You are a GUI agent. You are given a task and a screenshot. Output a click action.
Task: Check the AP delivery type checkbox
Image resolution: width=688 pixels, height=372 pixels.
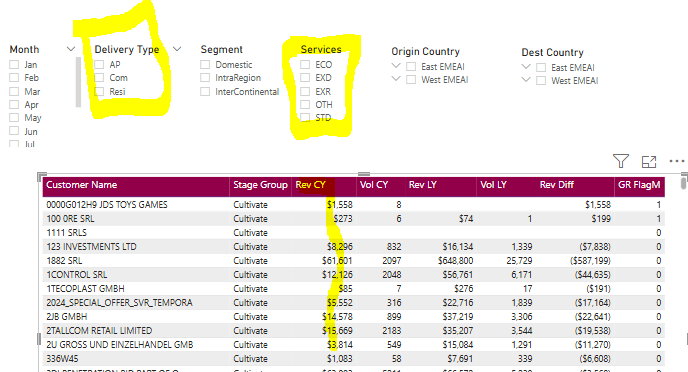(x=99, y=64)
